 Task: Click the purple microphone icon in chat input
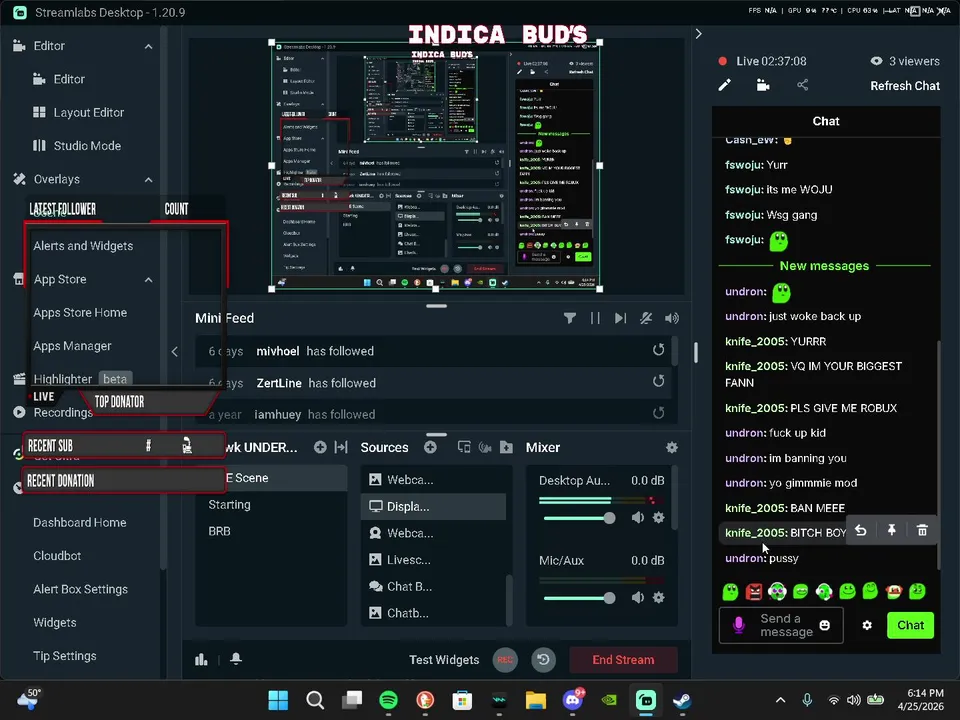[738, 625]
